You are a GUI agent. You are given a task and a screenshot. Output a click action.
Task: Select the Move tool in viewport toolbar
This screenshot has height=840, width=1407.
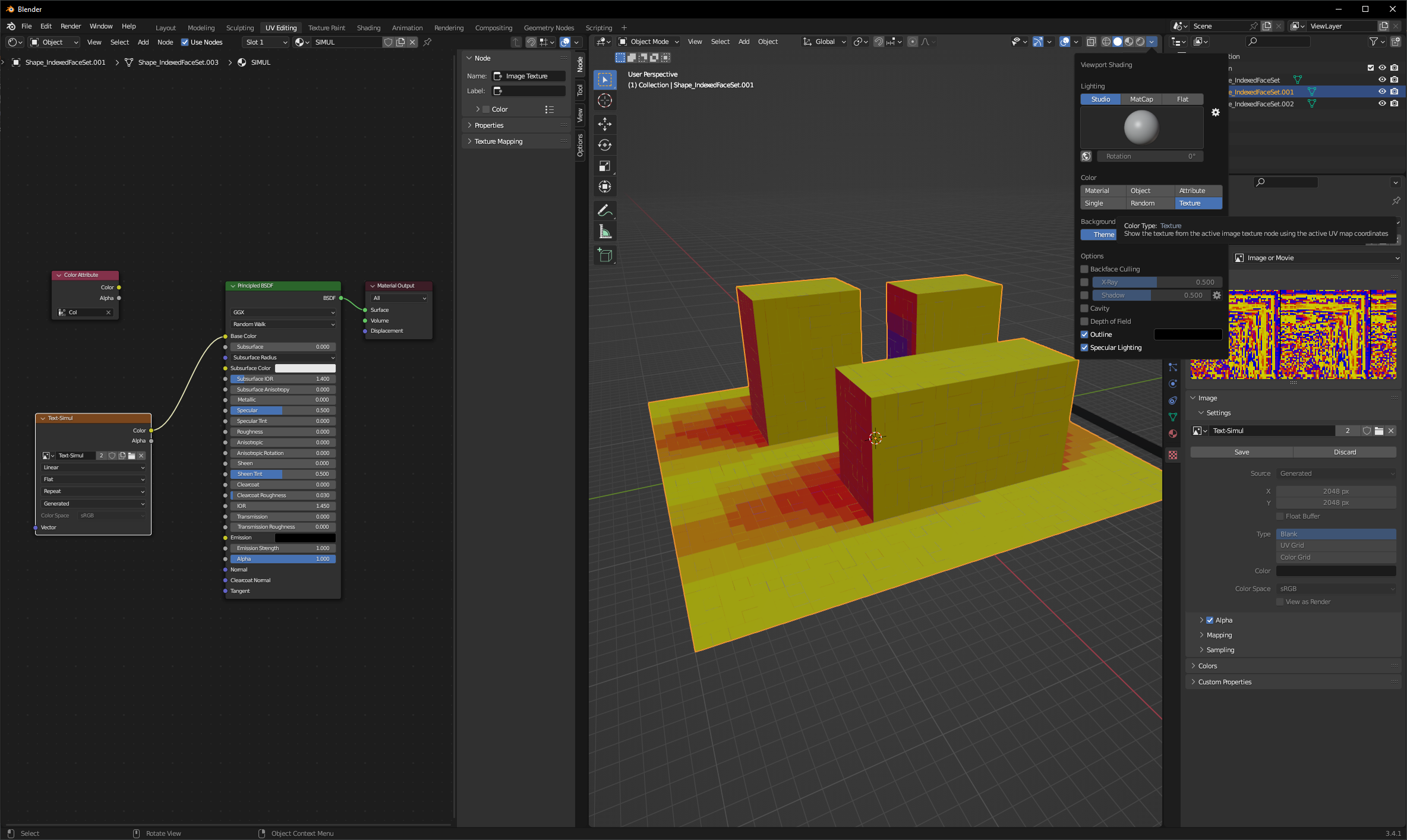point(605,124)
